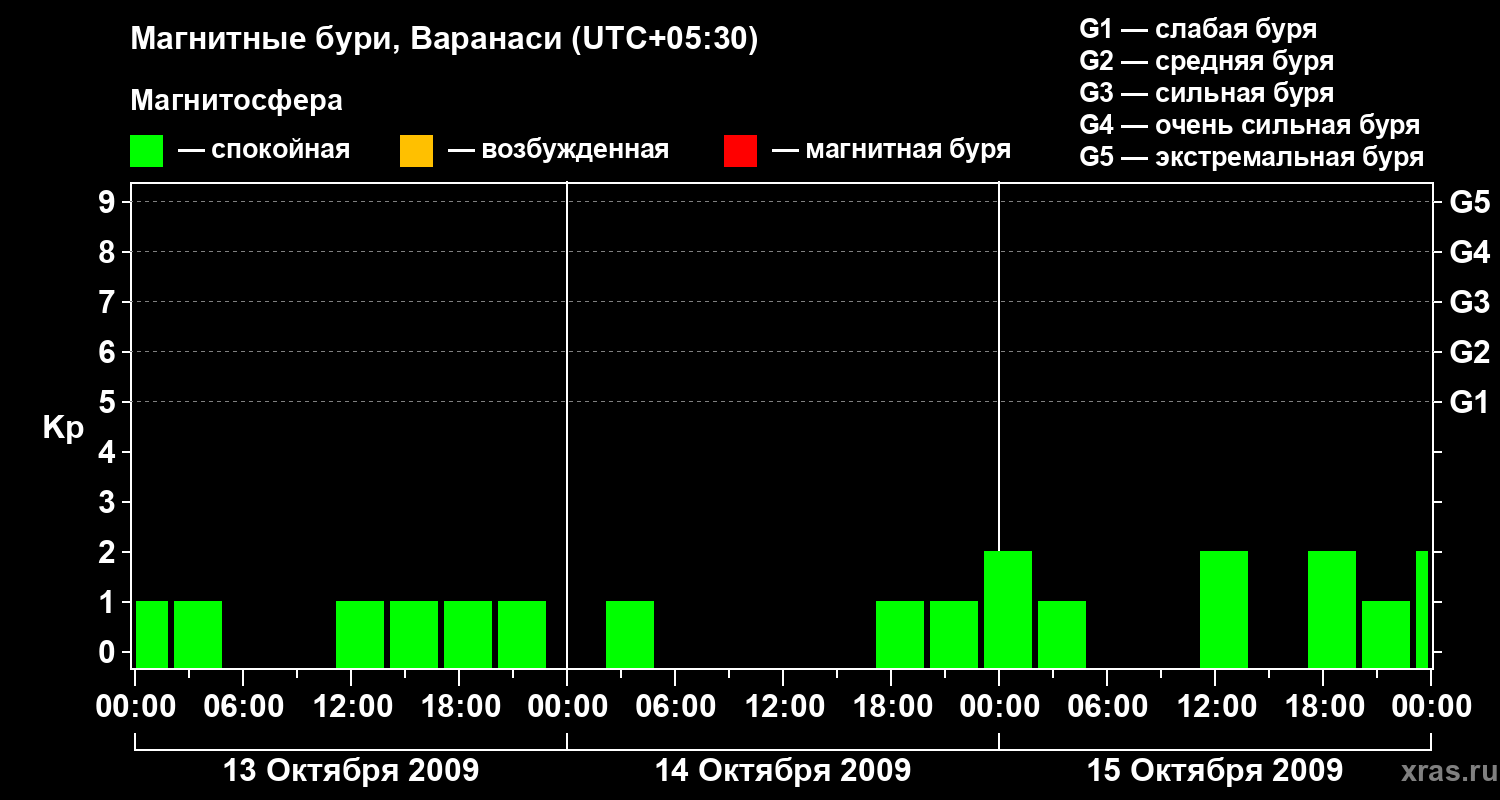The image size is (1500, 800).
Task: Click the '06:00' time label under 15 October
Action: 1107,707
